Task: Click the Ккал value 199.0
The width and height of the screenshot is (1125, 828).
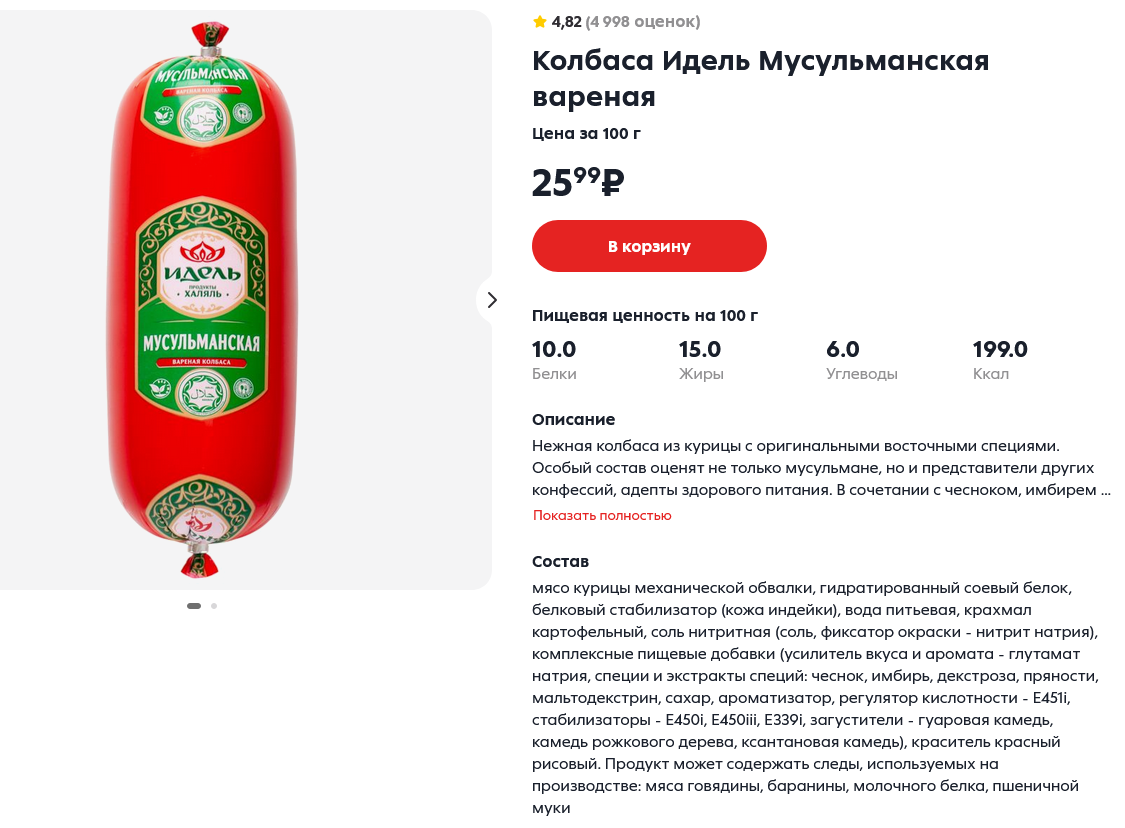Action: (1000, 350)
